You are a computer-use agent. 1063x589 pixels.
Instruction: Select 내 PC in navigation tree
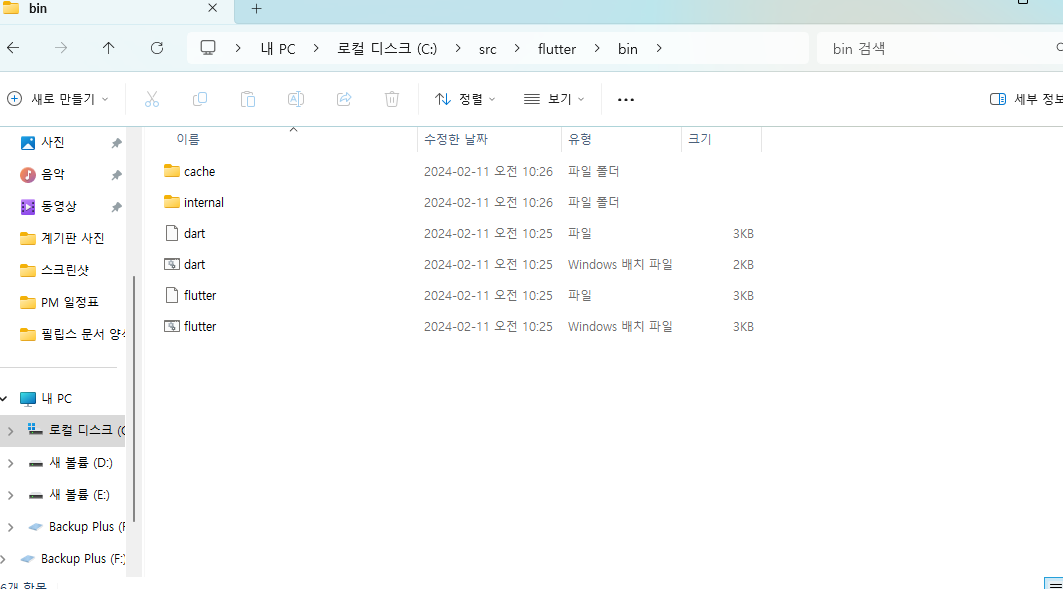point(56,399)
